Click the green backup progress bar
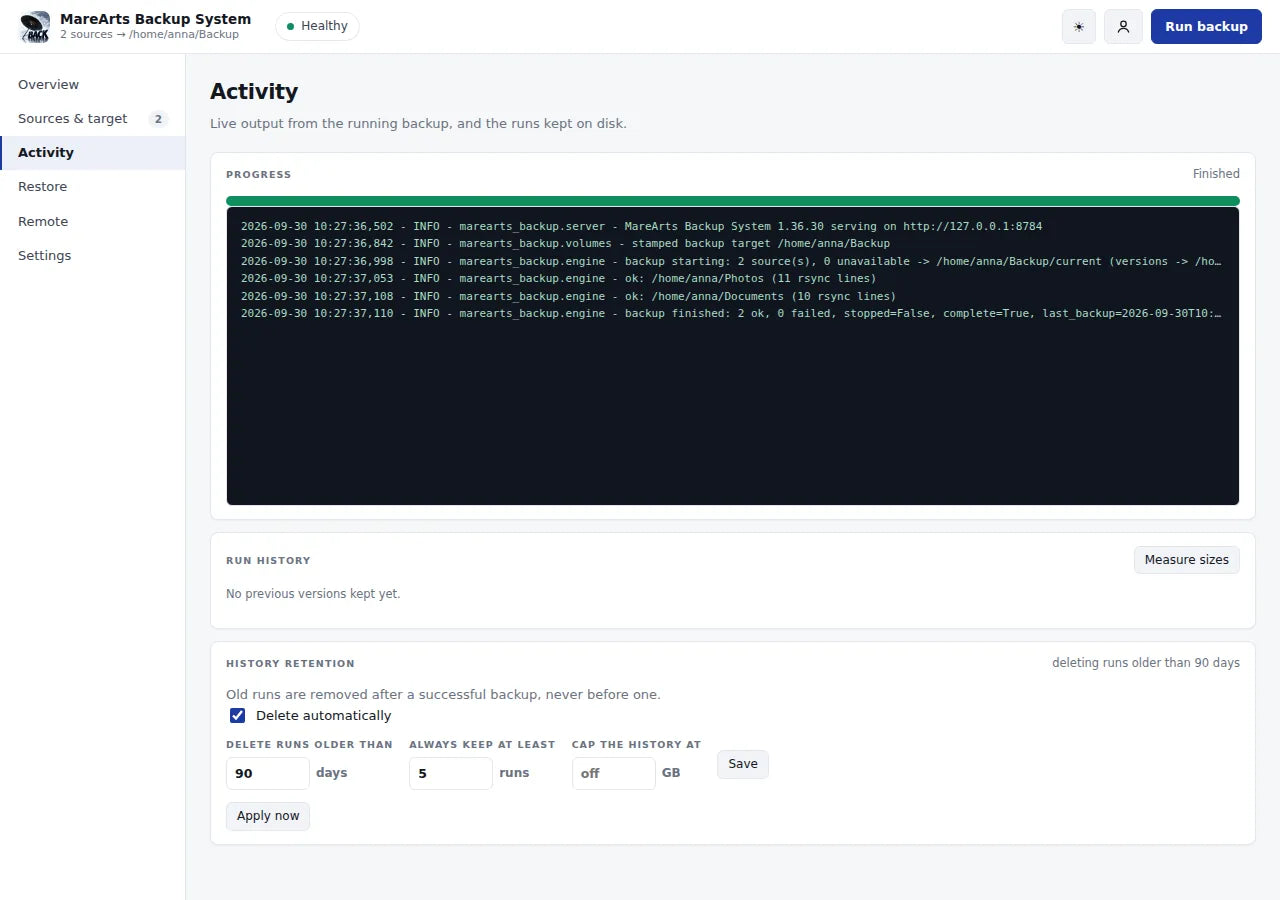Image resolution: width=1280 pixels, height=900 pixels. [733, 201]
